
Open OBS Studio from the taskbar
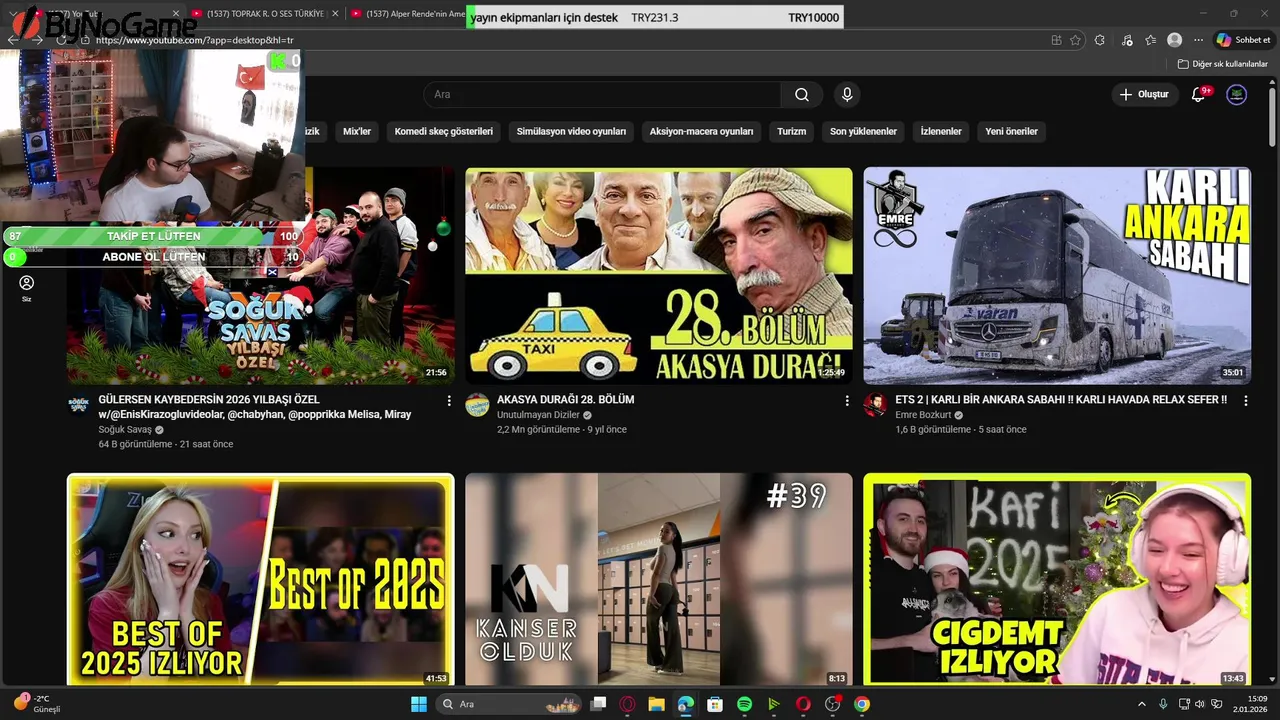point(833,704)
